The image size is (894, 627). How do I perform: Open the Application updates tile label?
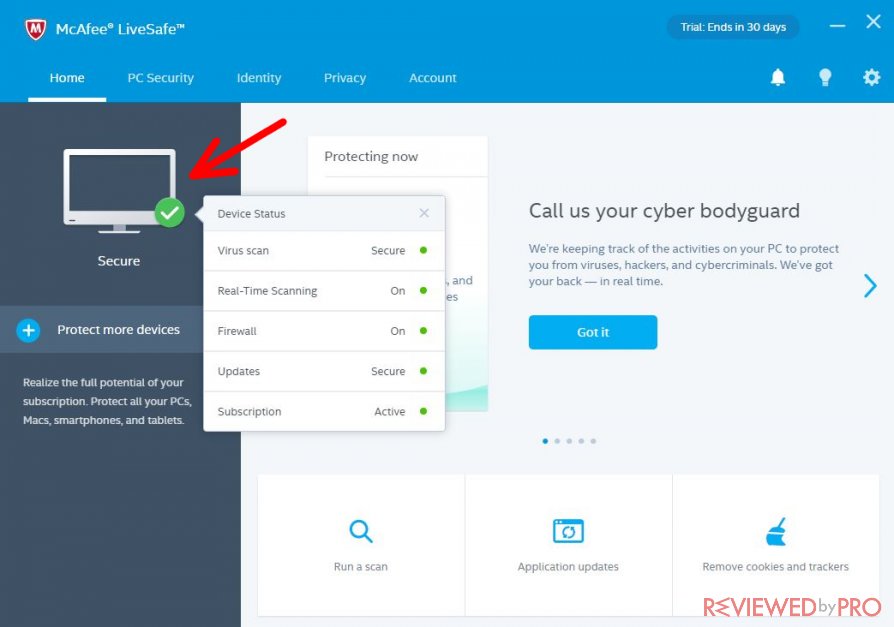pyautogui.click(x=568, y=567)
